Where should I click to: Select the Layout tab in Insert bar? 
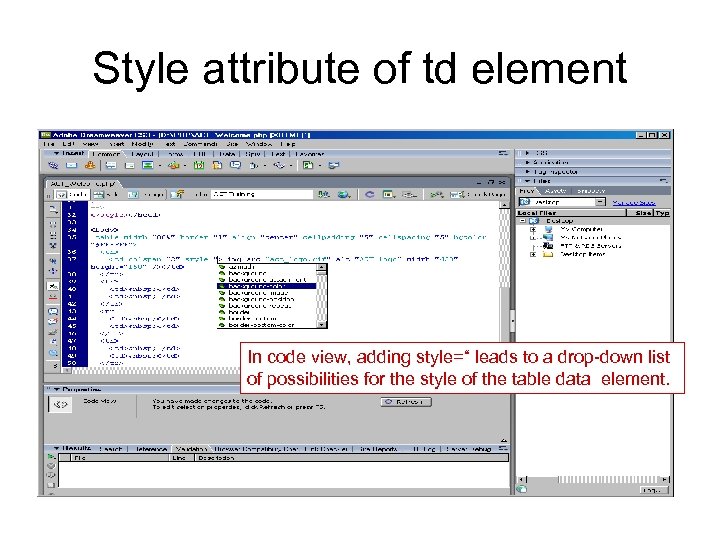pos(142,154)
